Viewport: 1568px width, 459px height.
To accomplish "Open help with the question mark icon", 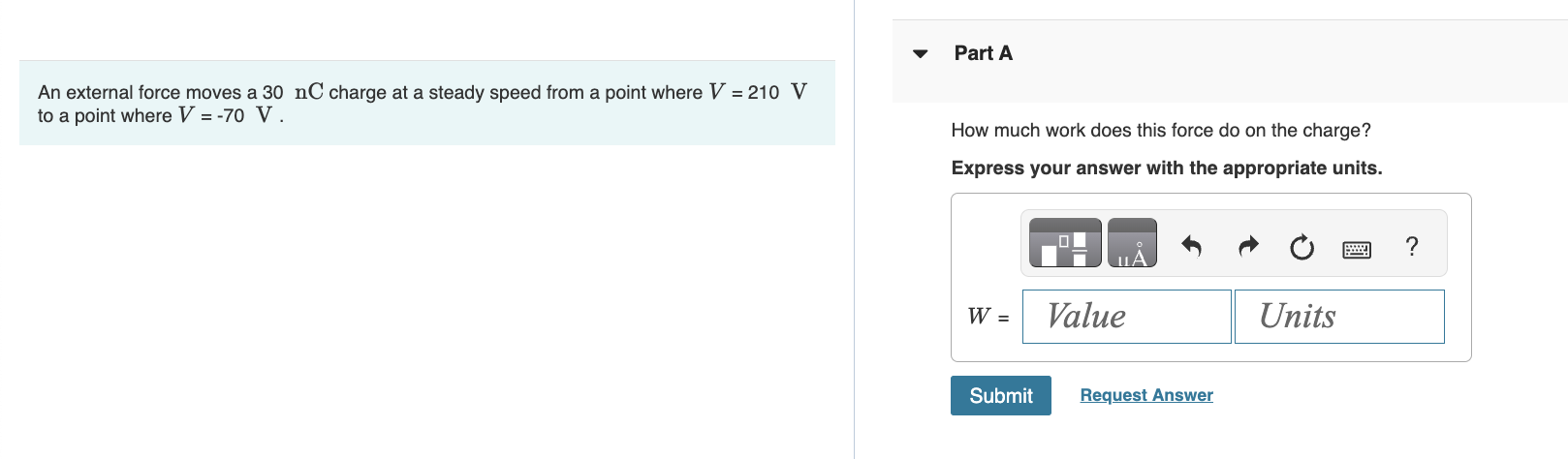I will coord(1412,247).
